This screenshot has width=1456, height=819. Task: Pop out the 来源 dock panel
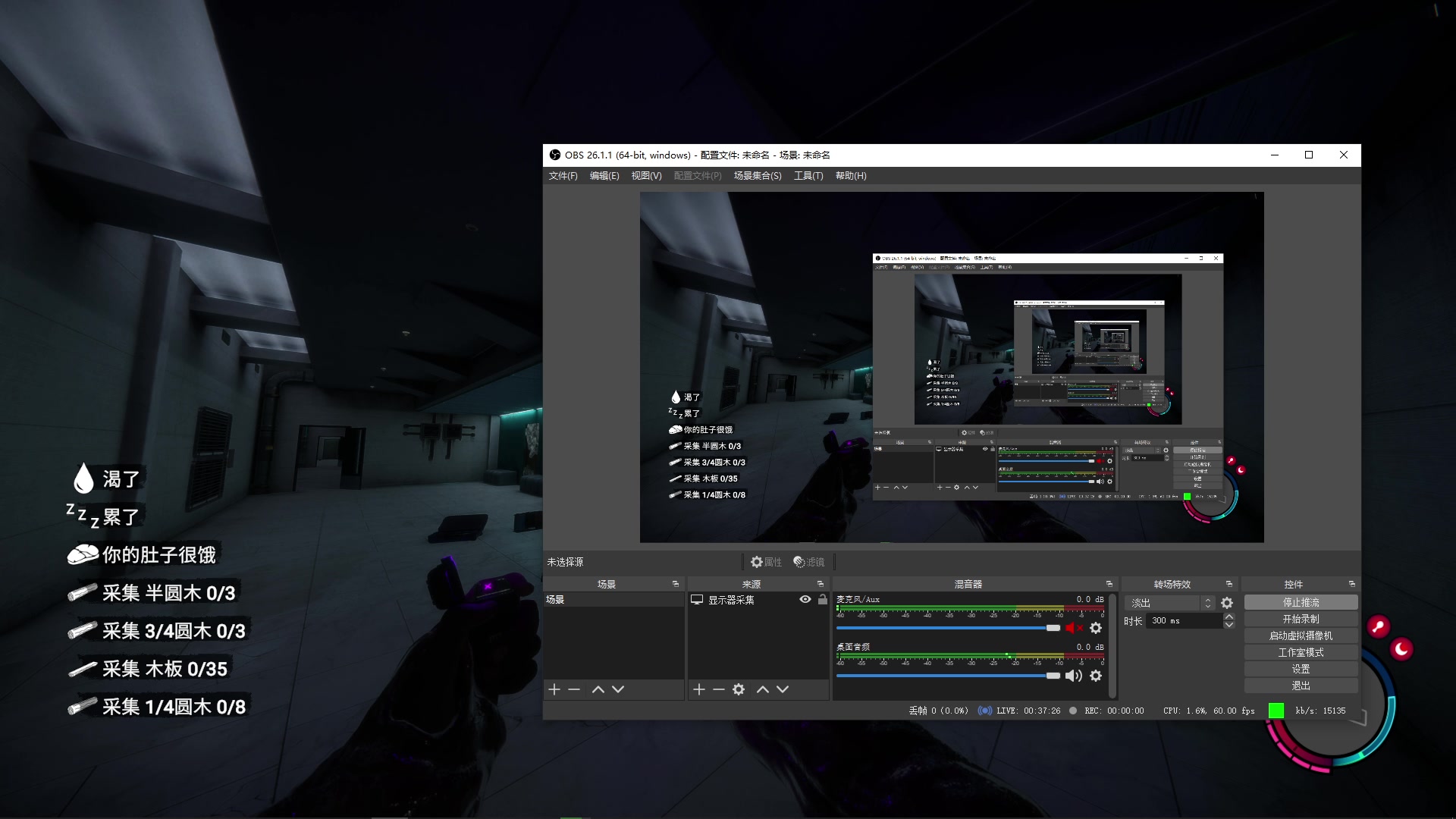821,584
